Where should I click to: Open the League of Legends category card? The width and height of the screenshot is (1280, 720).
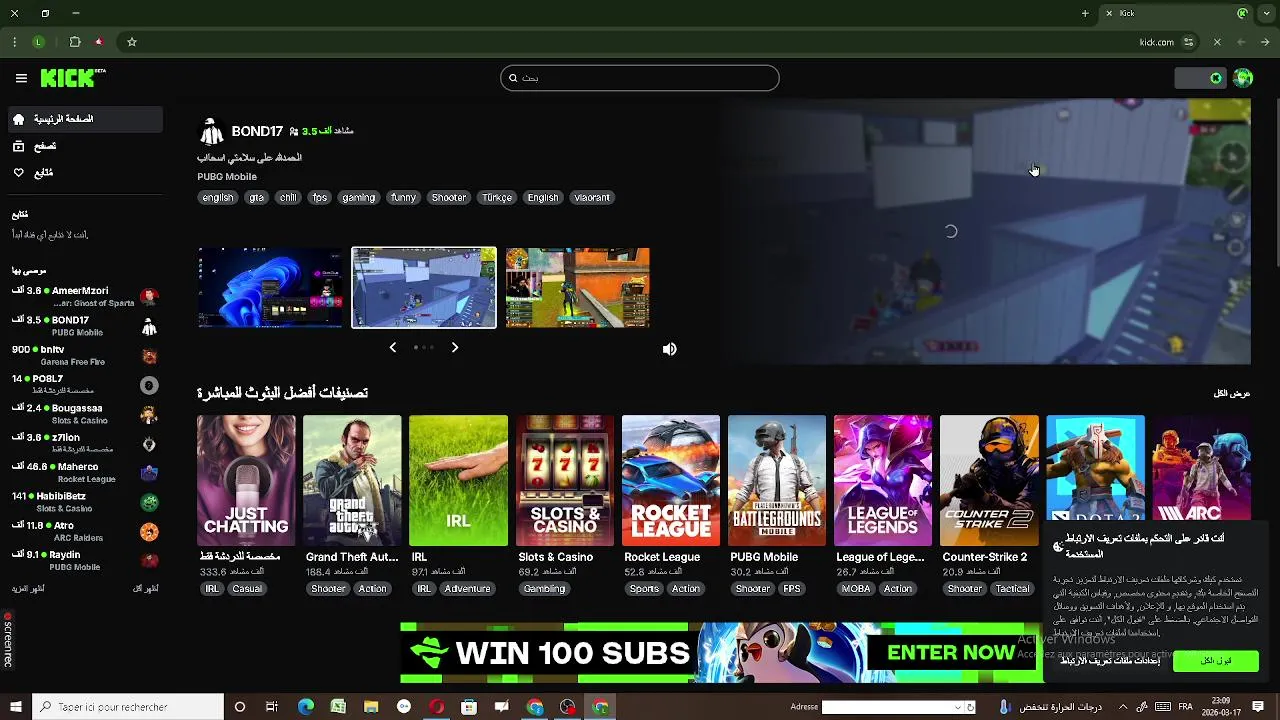(x=883, y=481)
